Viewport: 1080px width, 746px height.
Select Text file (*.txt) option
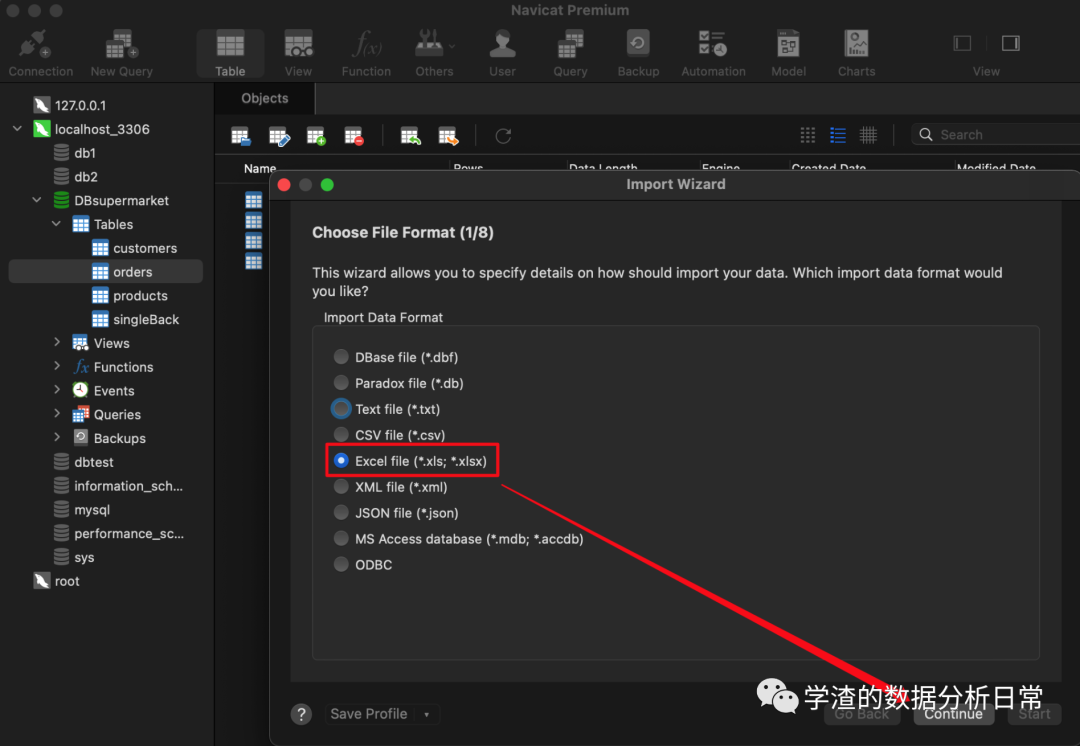[x=387, y=409]
